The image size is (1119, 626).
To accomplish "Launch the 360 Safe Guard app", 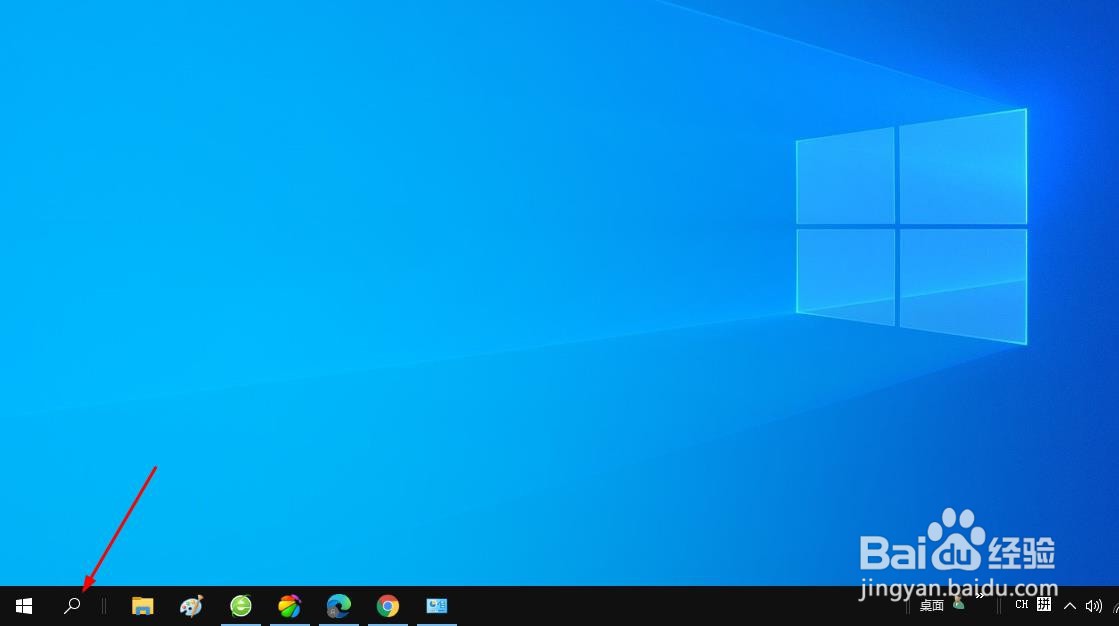I will (x=290, y=605).
